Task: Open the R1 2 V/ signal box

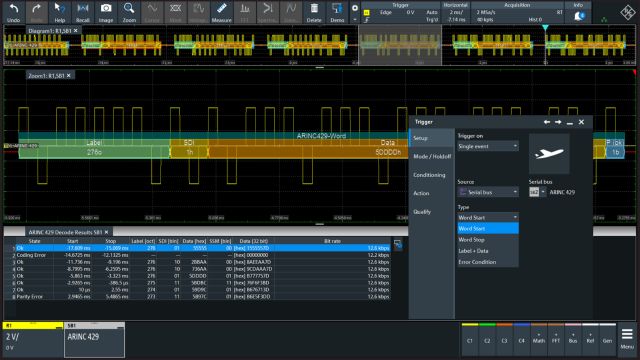Action: [33, 339]
